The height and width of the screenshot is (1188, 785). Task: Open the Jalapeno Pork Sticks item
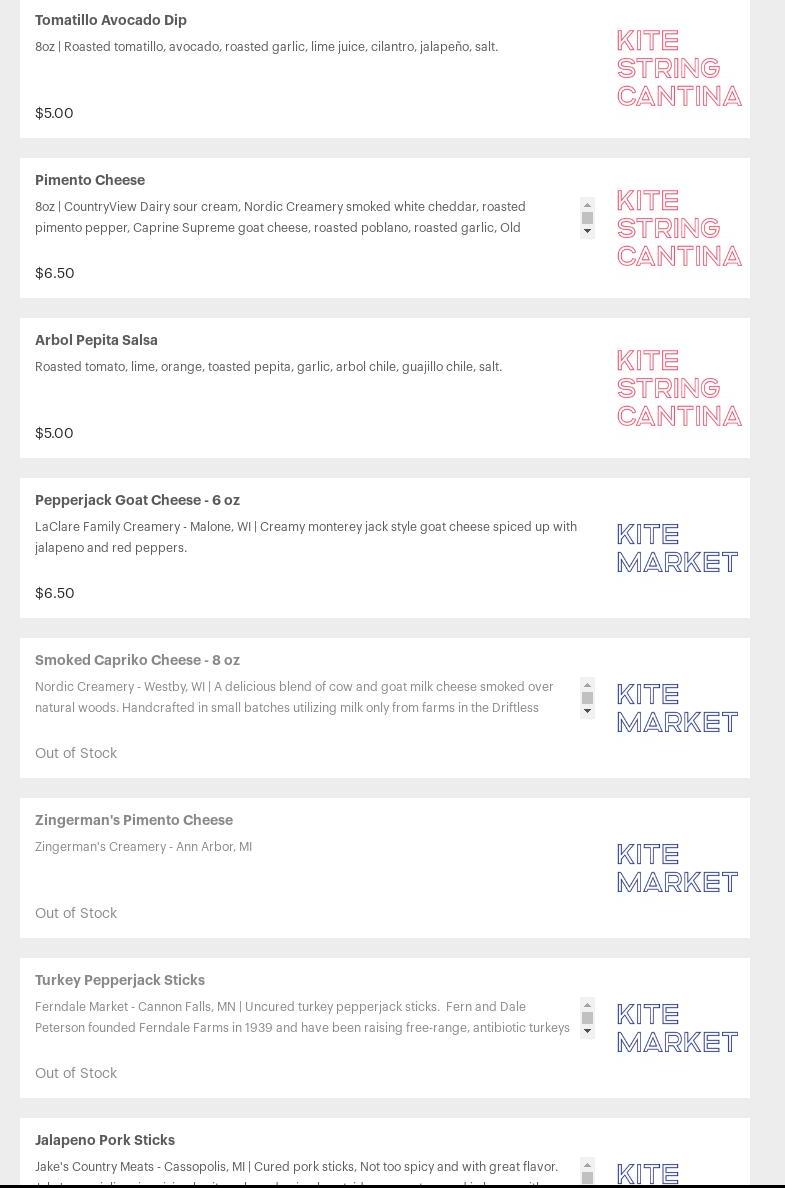click(105, 1140)
